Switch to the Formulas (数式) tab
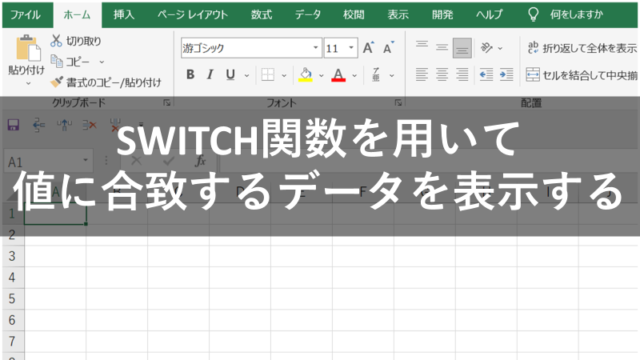Screen dimensions: 640x360 click(x=261, y=15)
